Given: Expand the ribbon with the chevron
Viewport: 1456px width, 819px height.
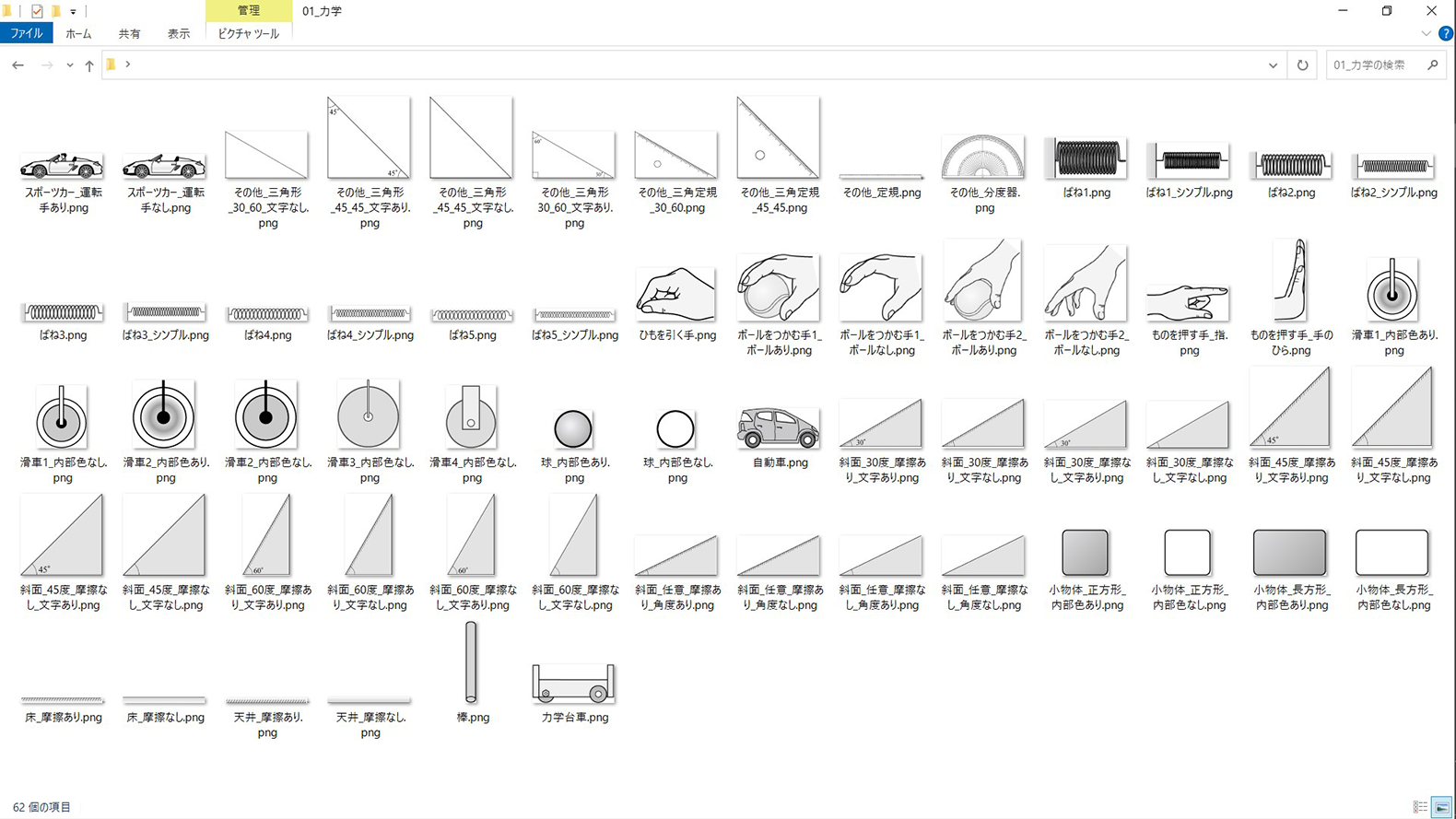Looking at the screenshot, I should [1426, 33].
